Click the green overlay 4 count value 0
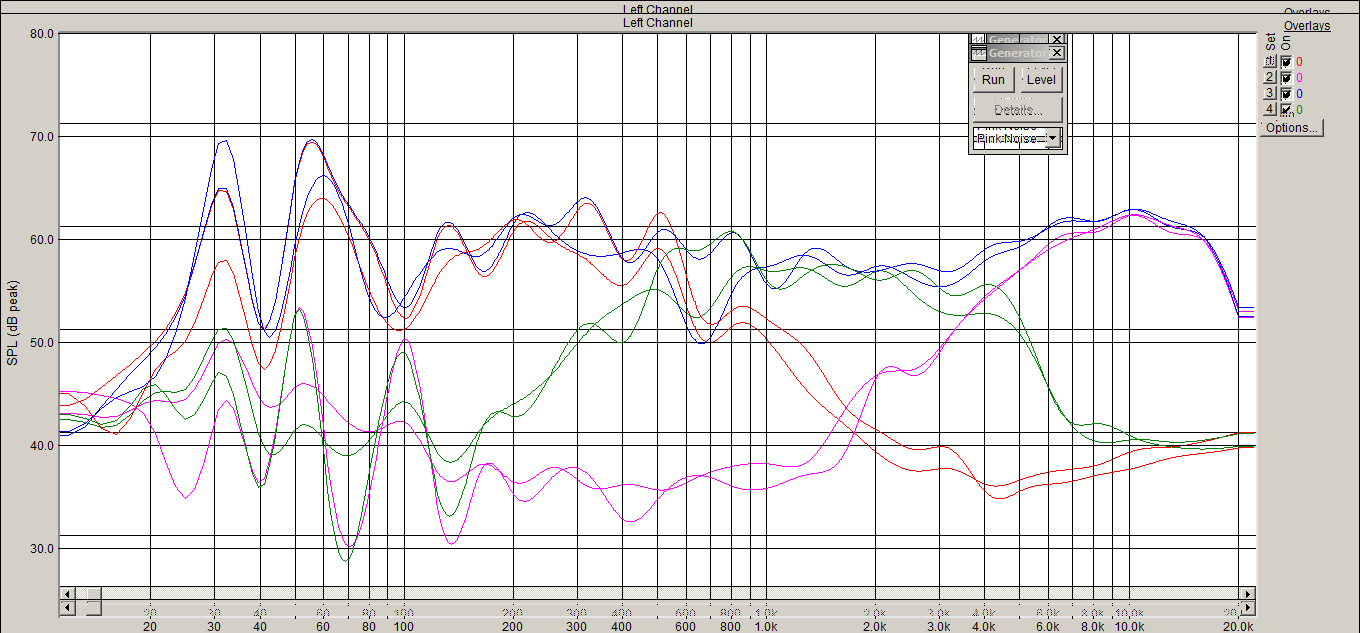Screen dimensions: 1360x633 1299,109
